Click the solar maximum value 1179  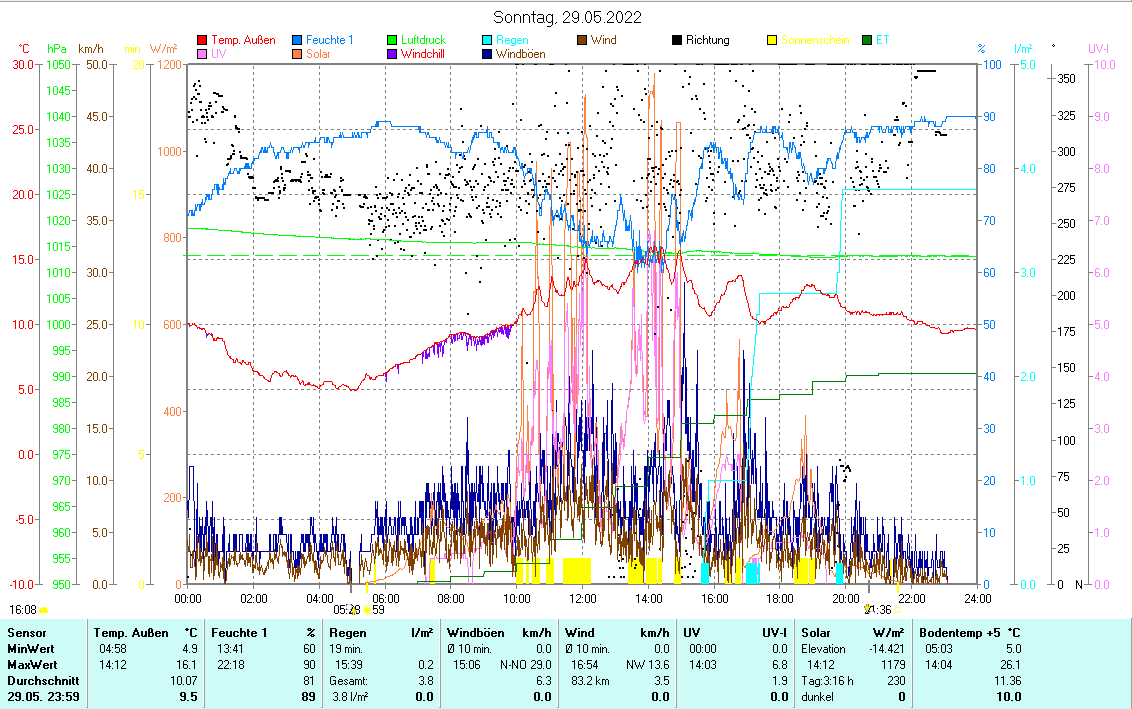(x=894, y=665)
